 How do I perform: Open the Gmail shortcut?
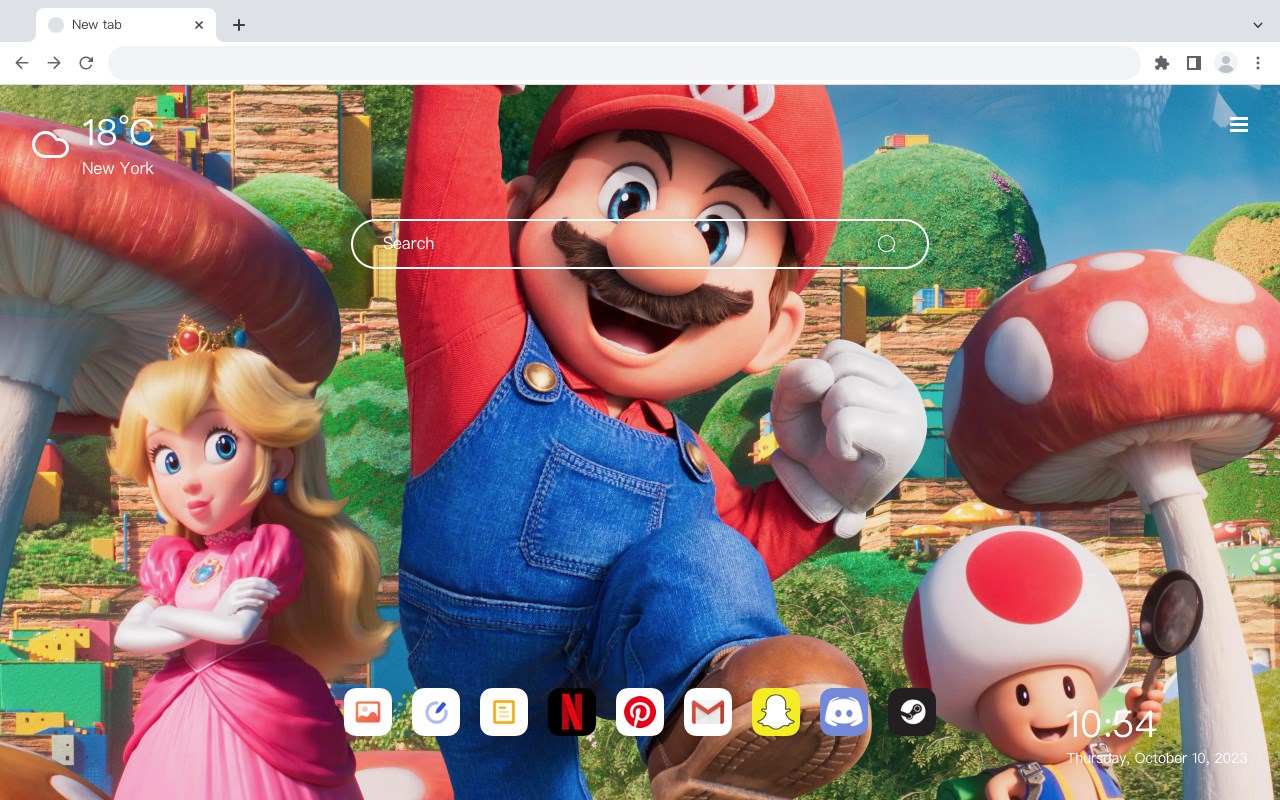click(708, 712)
